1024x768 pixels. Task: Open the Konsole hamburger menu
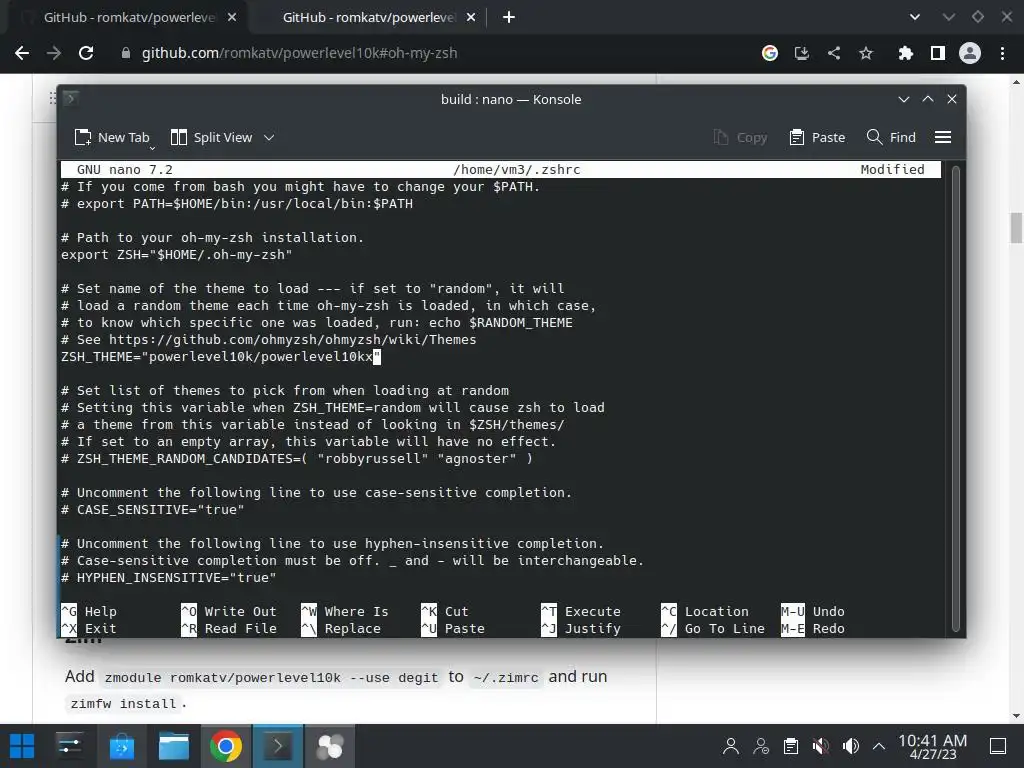coord(943,137)
